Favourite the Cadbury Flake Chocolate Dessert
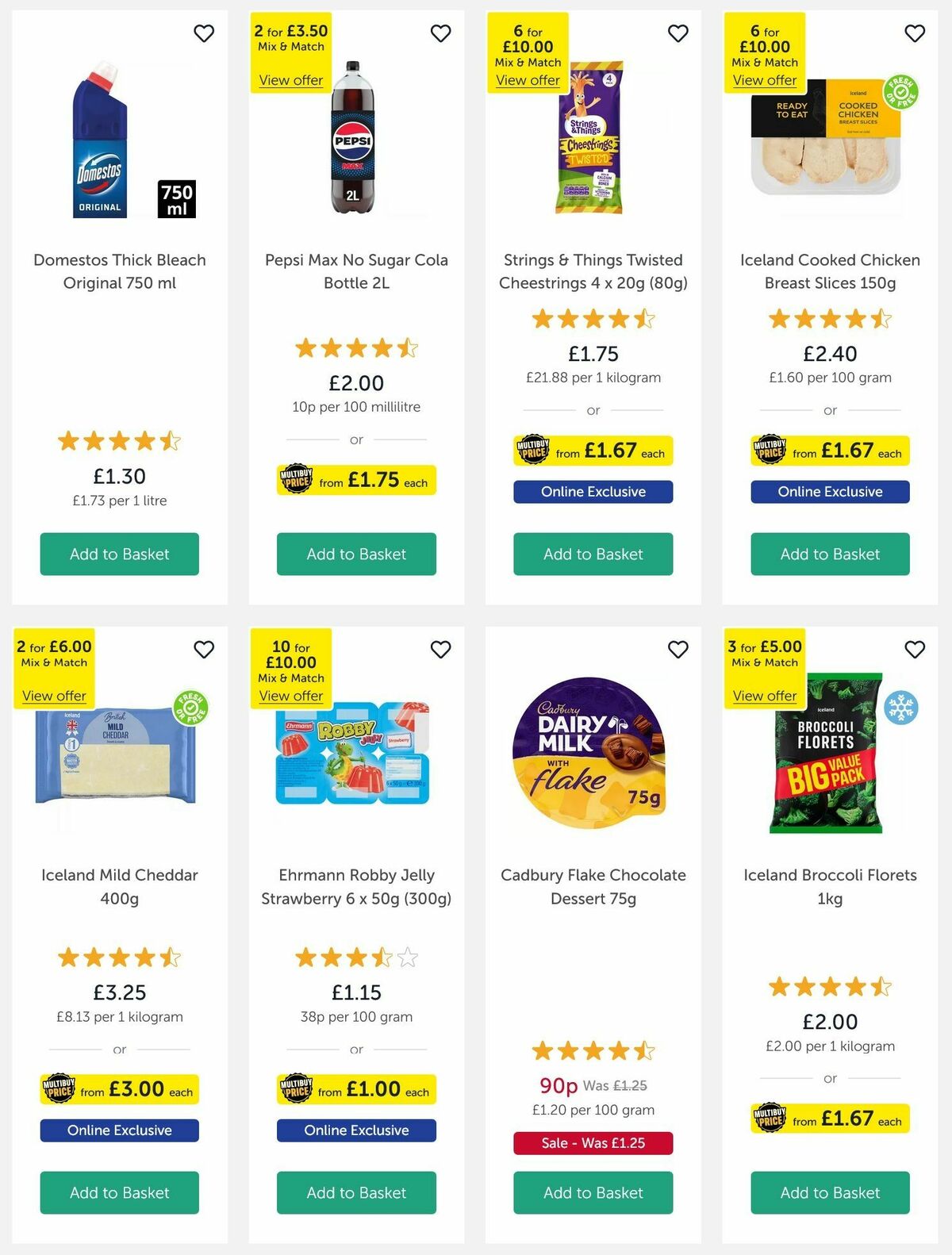This screenshot has height=1255, width=952. point(678,649)
